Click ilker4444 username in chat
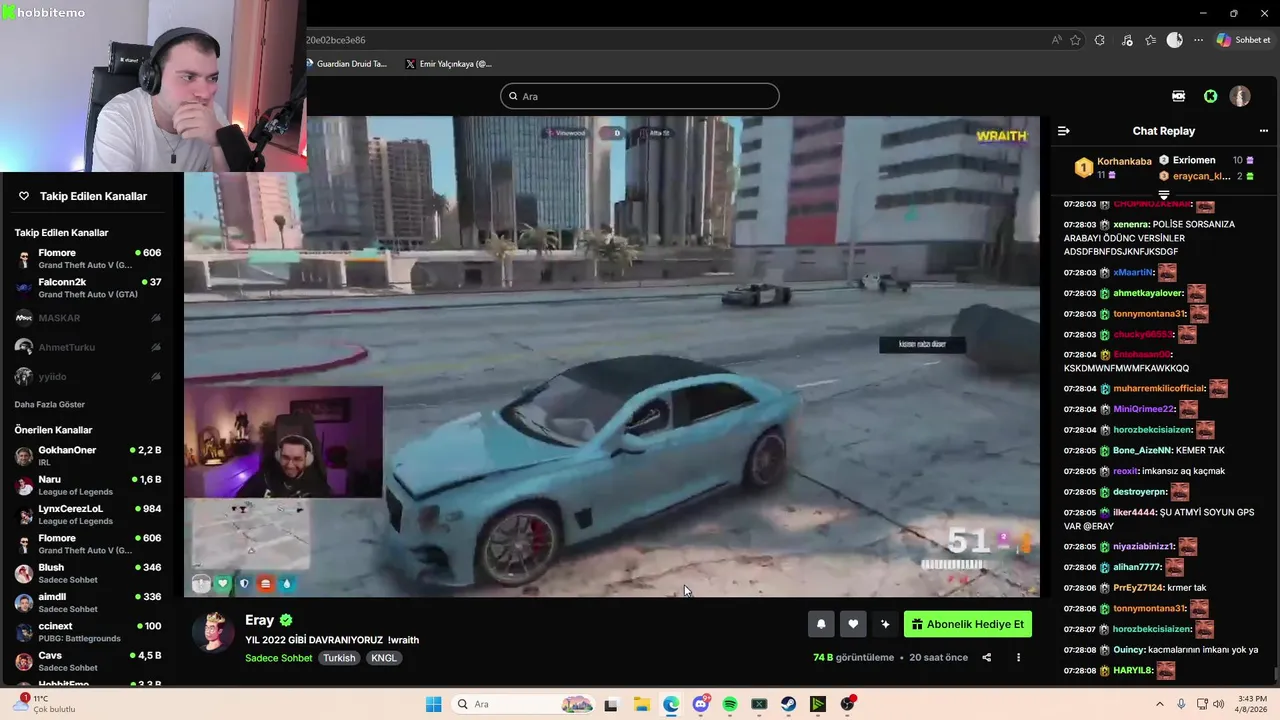 1135,512
